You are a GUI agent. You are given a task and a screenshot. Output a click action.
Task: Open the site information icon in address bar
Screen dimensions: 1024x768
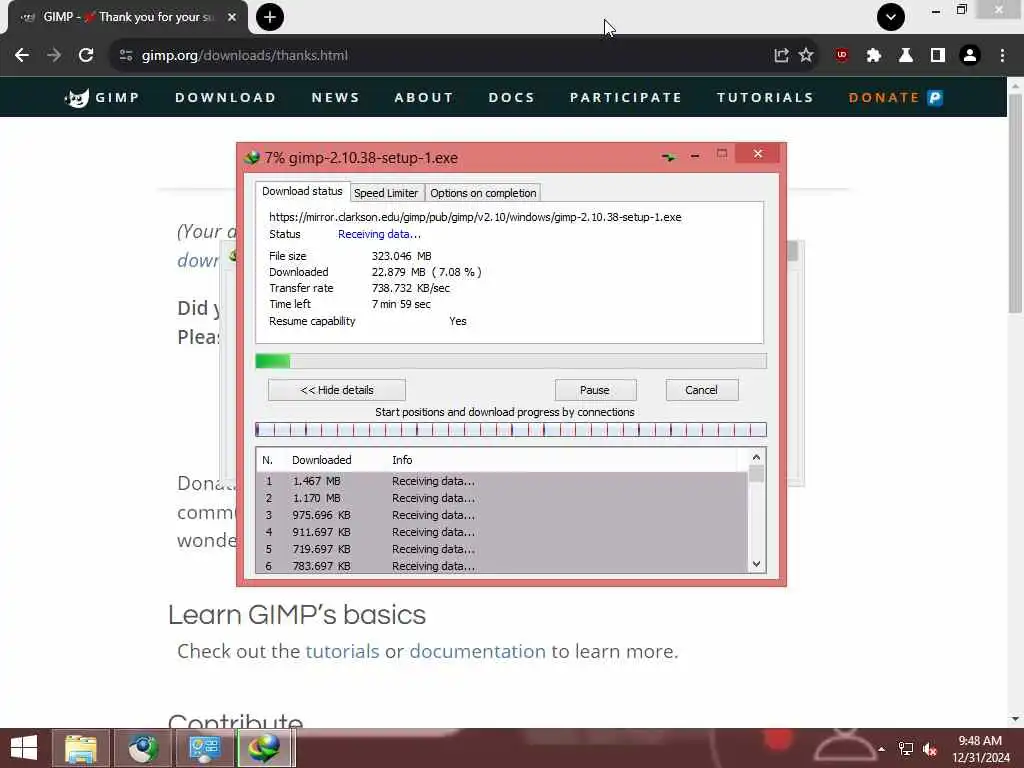pyautogui.click(x=126, y=56)
